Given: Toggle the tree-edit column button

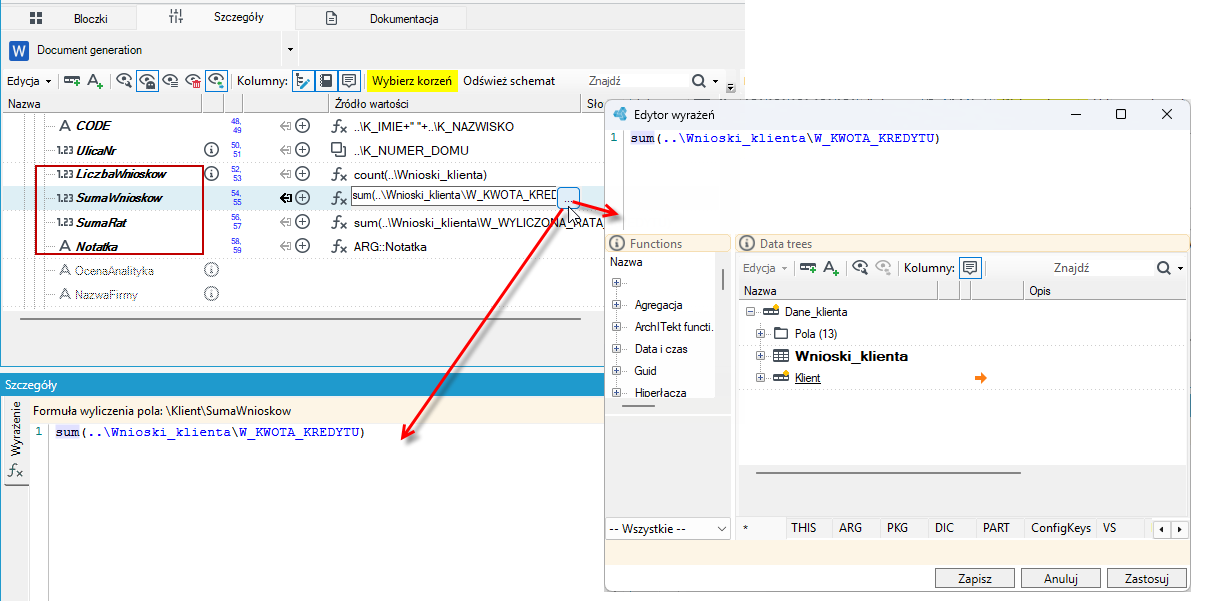Looking at the screenshot, I should tap(303, 81).
